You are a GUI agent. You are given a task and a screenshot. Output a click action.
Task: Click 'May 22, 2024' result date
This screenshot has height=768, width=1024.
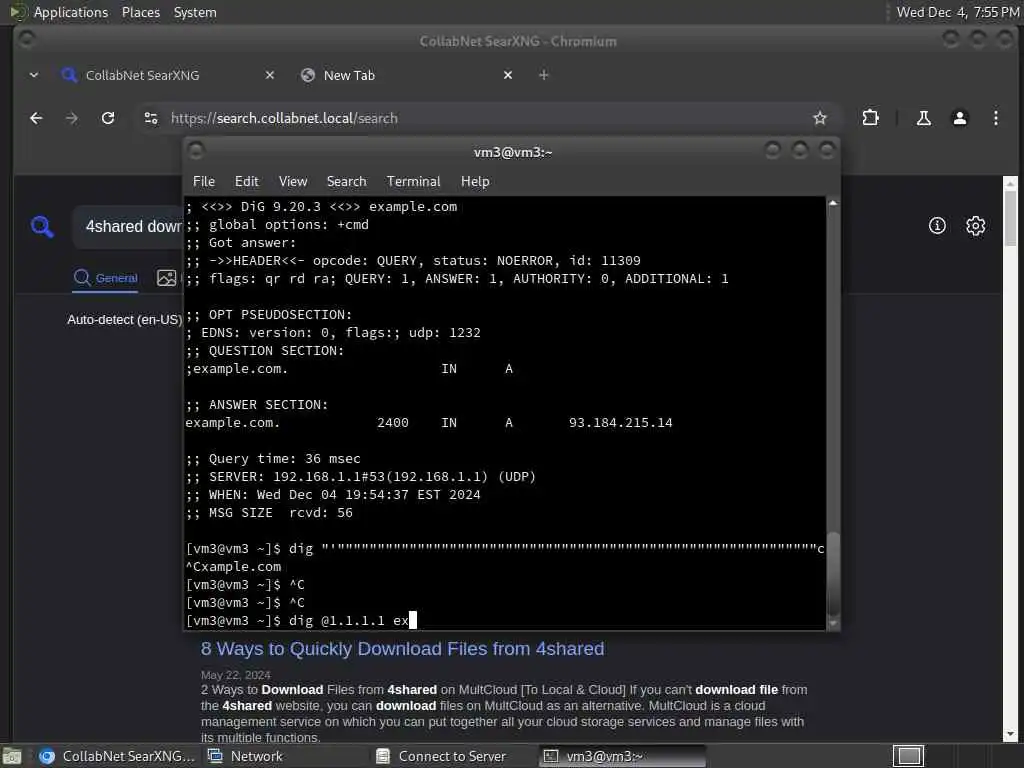236,675
